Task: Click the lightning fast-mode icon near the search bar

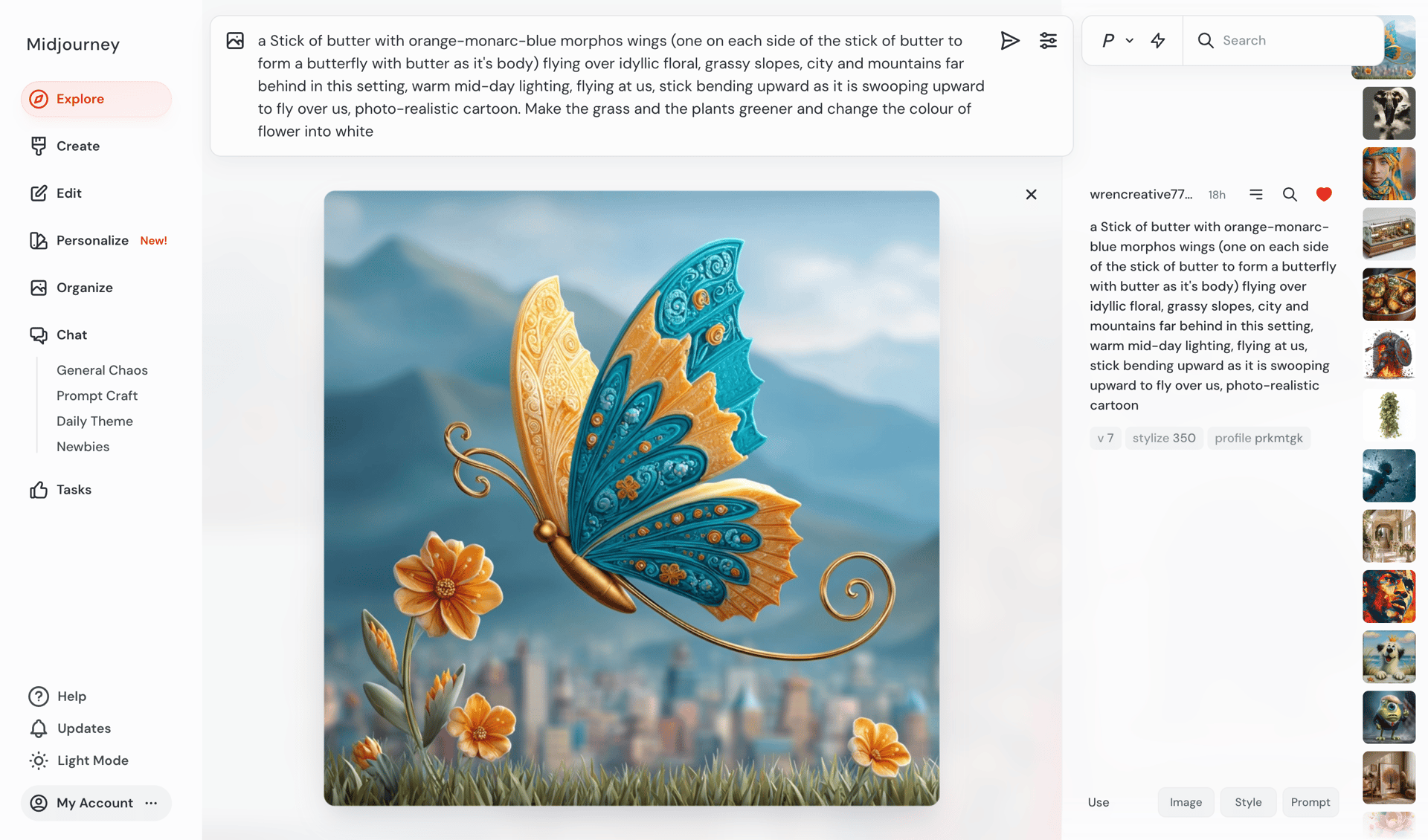Action: point(1157,40)
